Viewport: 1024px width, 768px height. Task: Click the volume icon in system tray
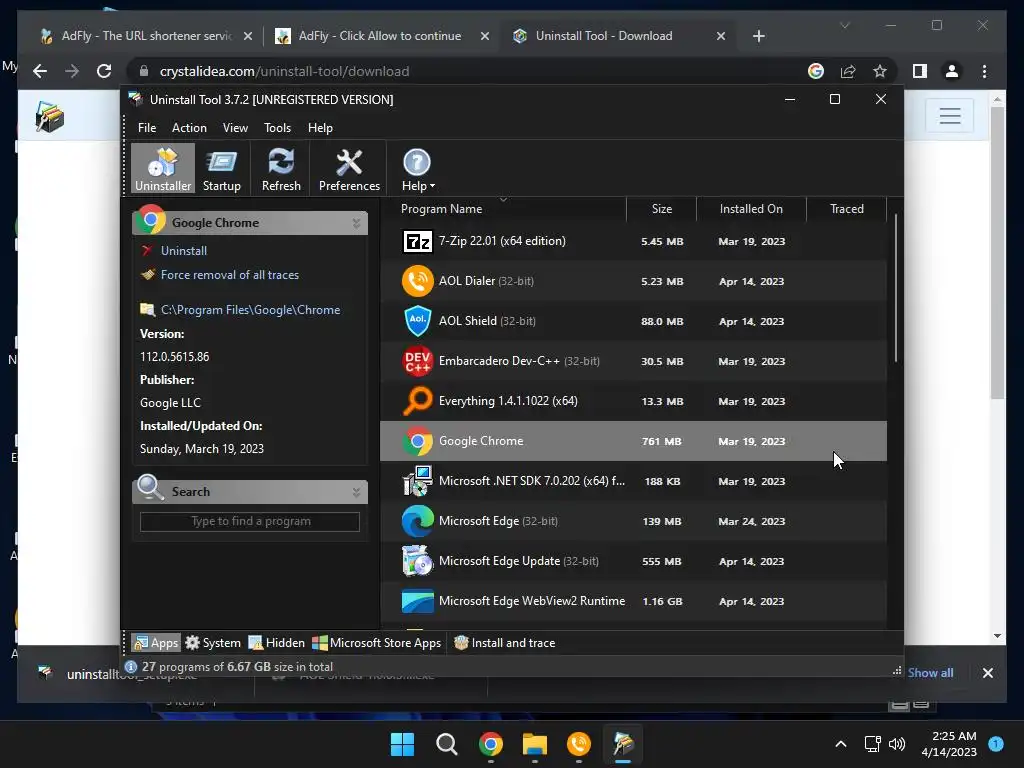coord(897,744)
